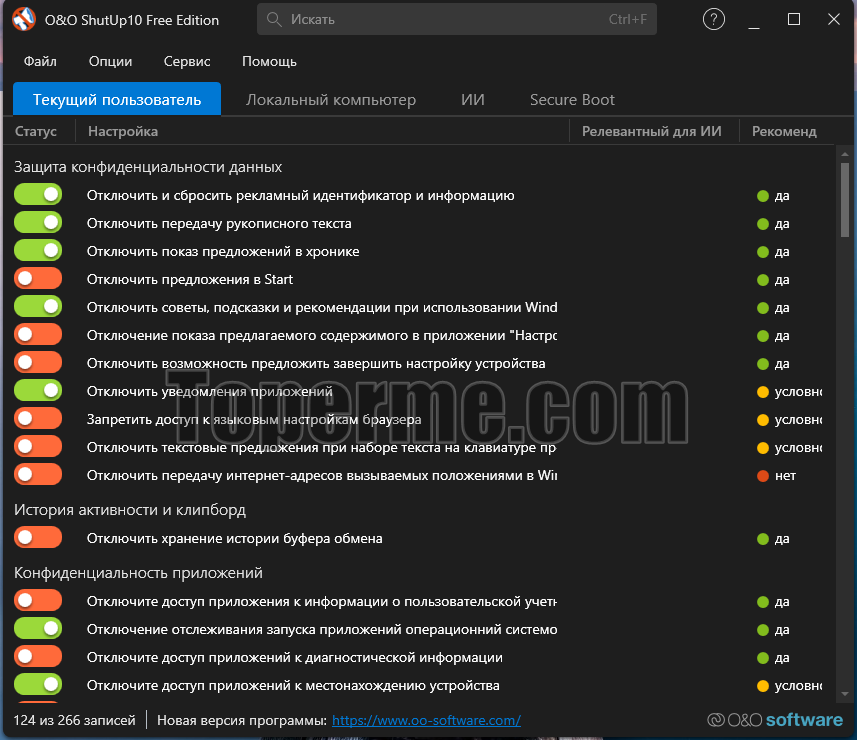Image resolution: width=857 pixels, height=740 pixels.
Task: Click the 'Новая версия программы:' label
Action: coord(242,720)
